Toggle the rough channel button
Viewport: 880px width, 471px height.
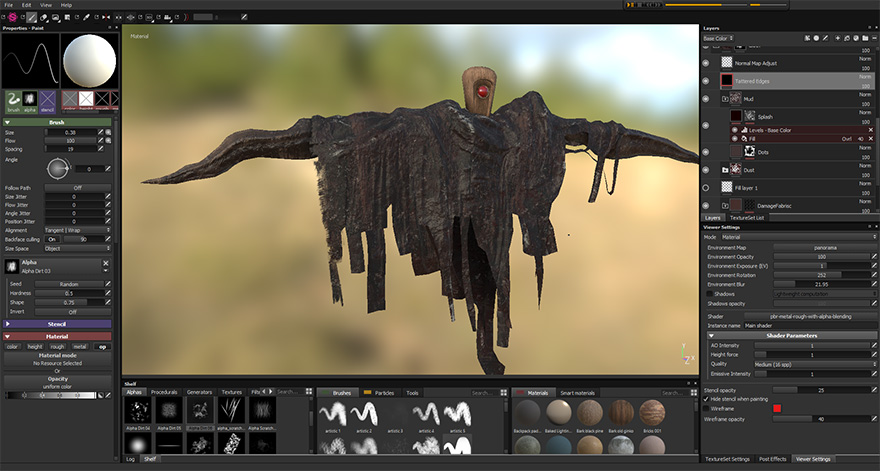pos(57,346)
